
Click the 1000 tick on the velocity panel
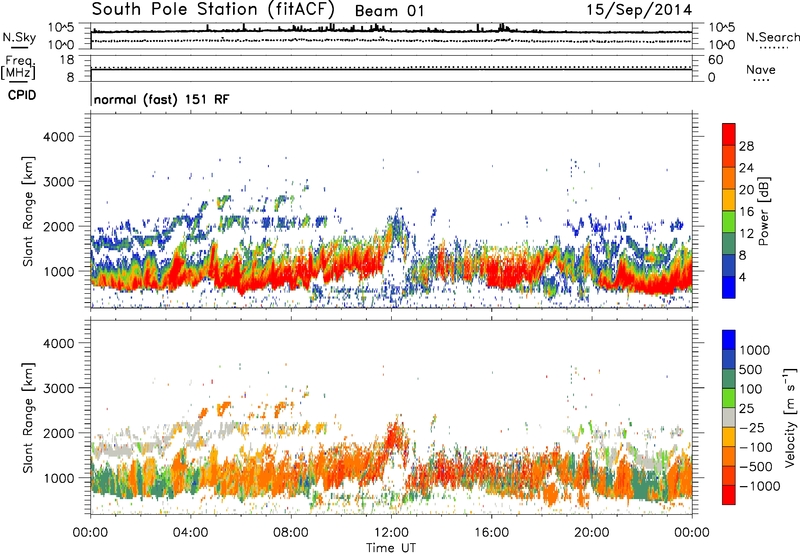click(58, 478)
